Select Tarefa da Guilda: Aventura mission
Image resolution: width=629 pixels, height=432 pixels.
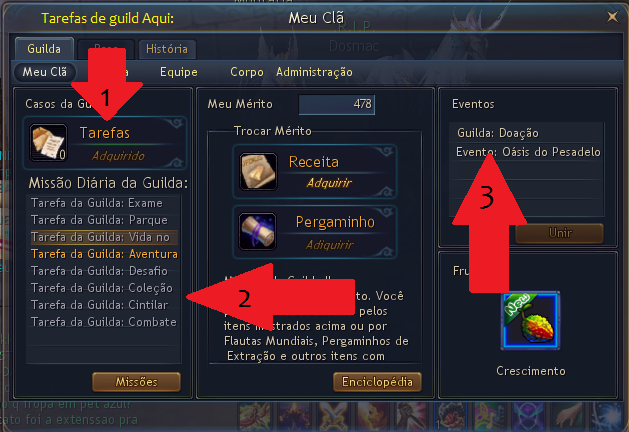[104, 254]
